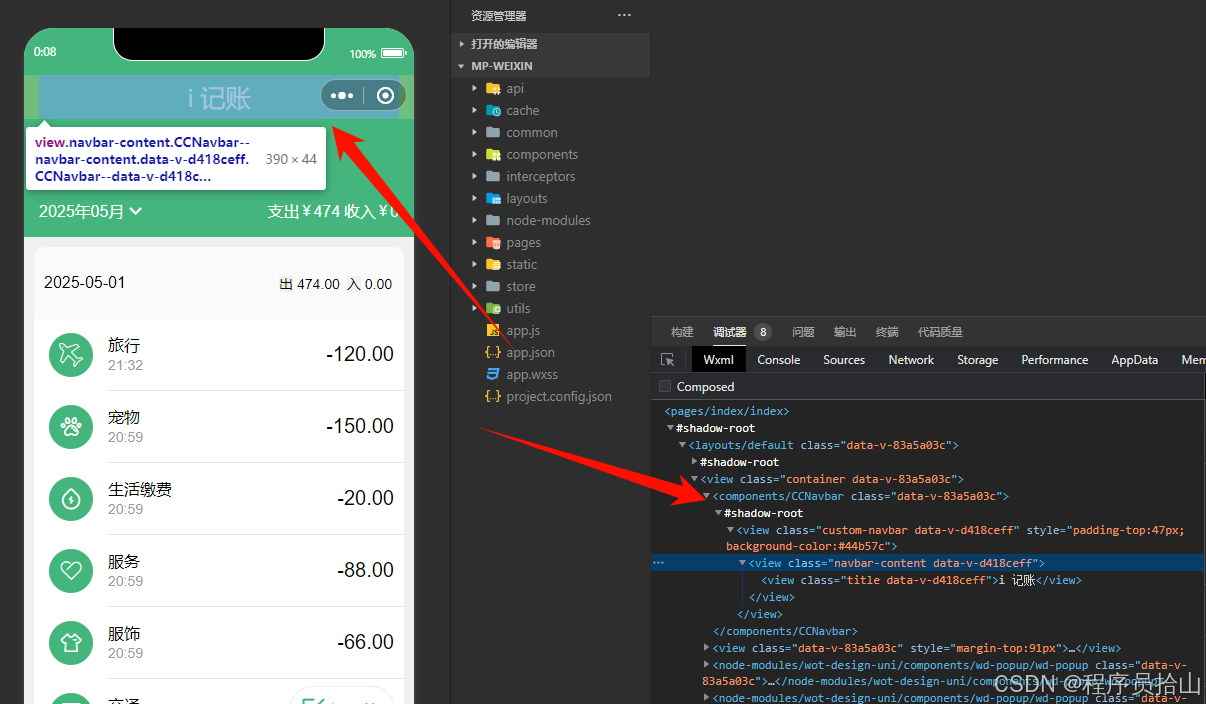Select the container view node line
This screenshot has width=1206, height=704.
coord(832,479)
